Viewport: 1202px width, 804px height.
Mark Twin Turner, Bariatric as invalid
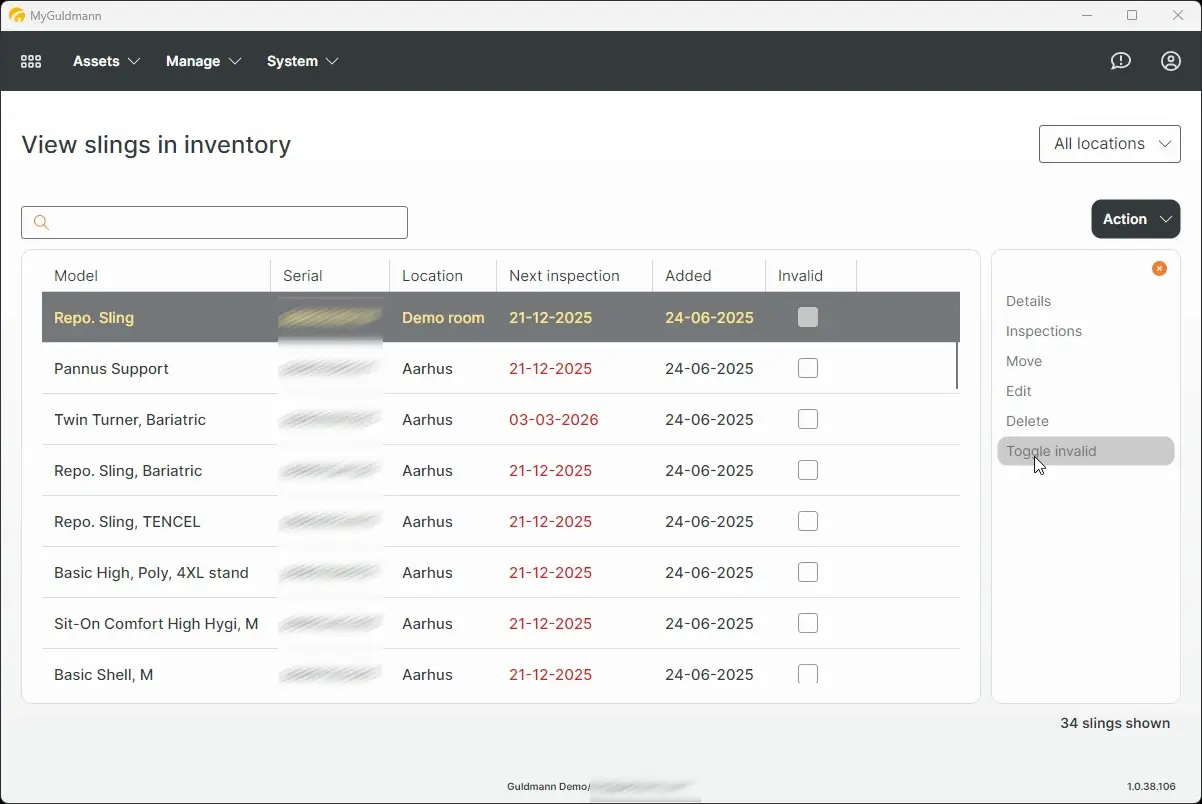[x=807, y=419]
